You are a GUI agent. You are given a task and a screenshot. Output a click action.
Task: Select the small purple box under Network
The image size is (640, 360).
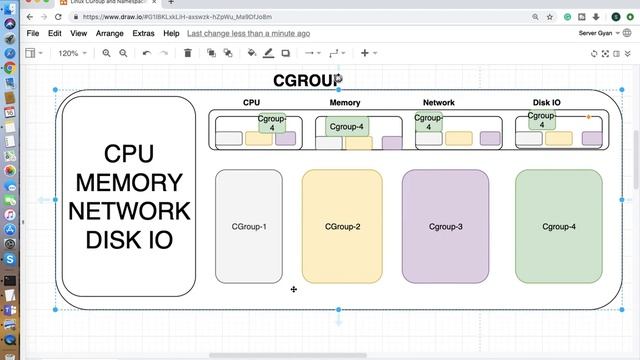(490, 138)
